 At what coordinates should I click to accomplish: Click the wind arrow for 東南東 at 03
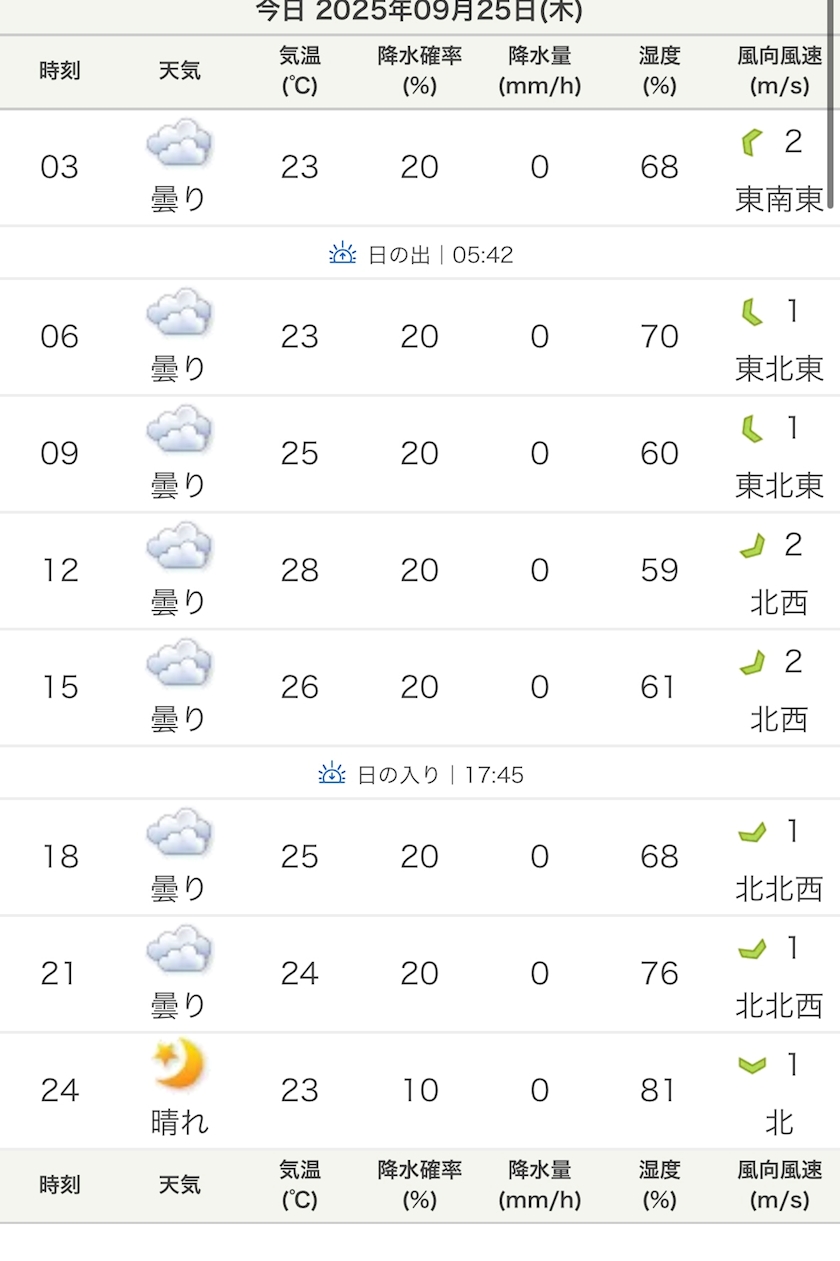[x=749, y=143]
